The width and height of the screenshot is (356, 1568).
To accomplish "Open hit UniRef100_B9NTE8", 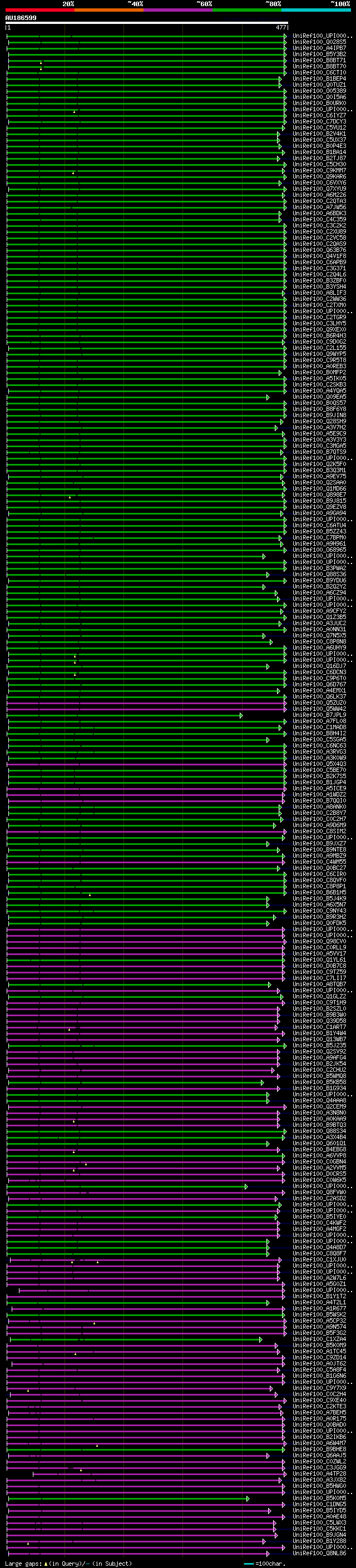I will tap(319, 849).
